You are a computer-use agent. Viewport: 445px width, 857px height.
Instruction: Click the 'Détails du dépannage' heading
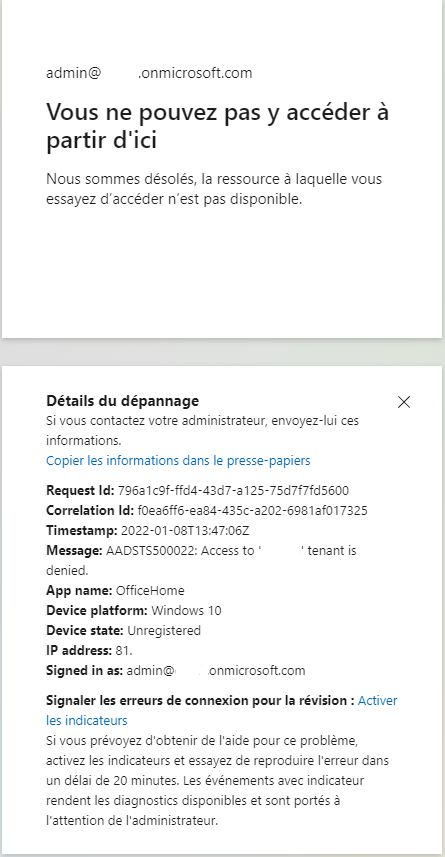122,401
